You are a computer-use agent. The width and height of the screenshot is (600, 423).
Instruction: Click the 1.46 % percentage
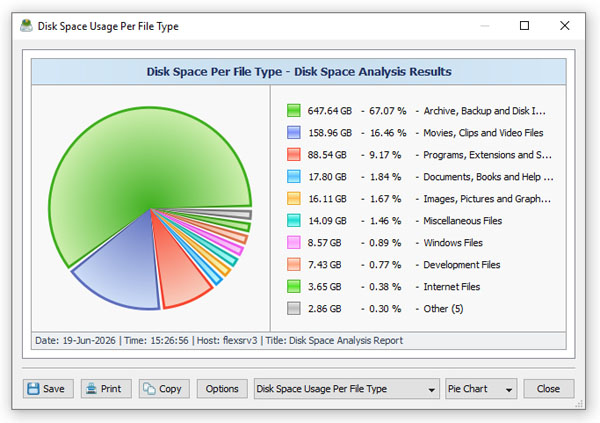(x=385, y=221)
